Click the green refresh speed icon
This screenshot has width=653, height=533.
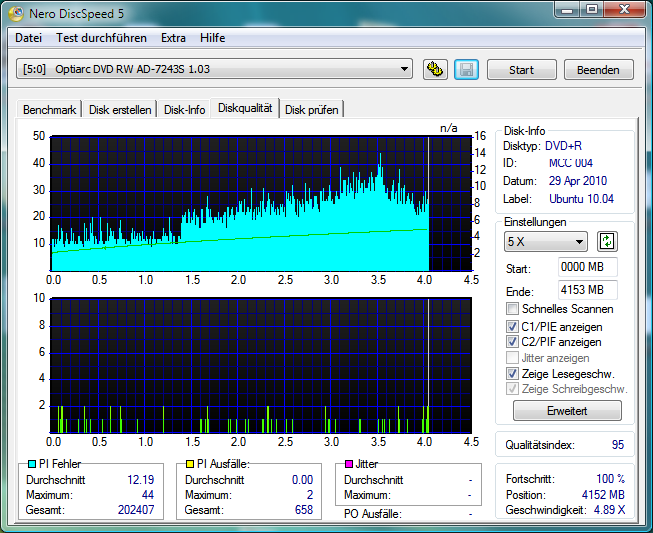click(x=607, y=242)
